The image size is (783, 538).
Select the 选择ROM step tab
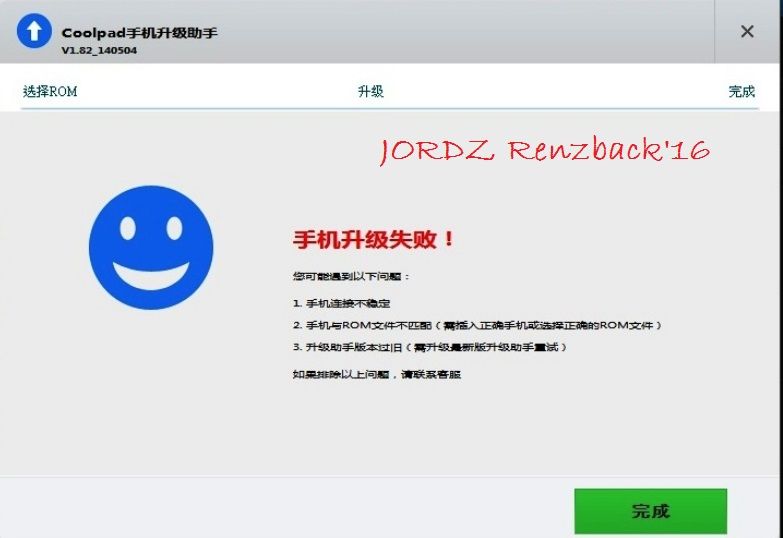click(x=50, y=92)
